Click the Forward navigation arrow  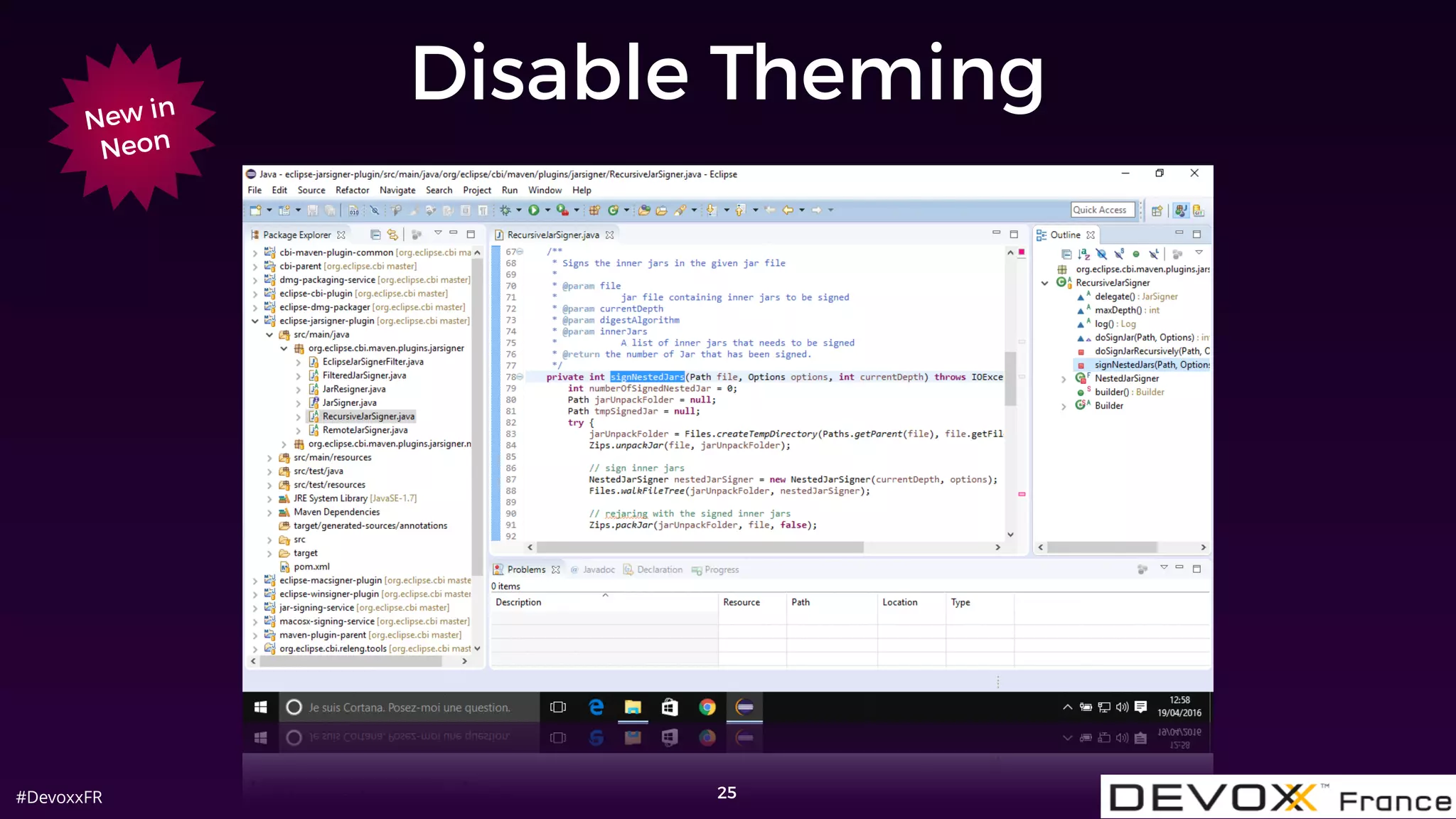(816, 210)
